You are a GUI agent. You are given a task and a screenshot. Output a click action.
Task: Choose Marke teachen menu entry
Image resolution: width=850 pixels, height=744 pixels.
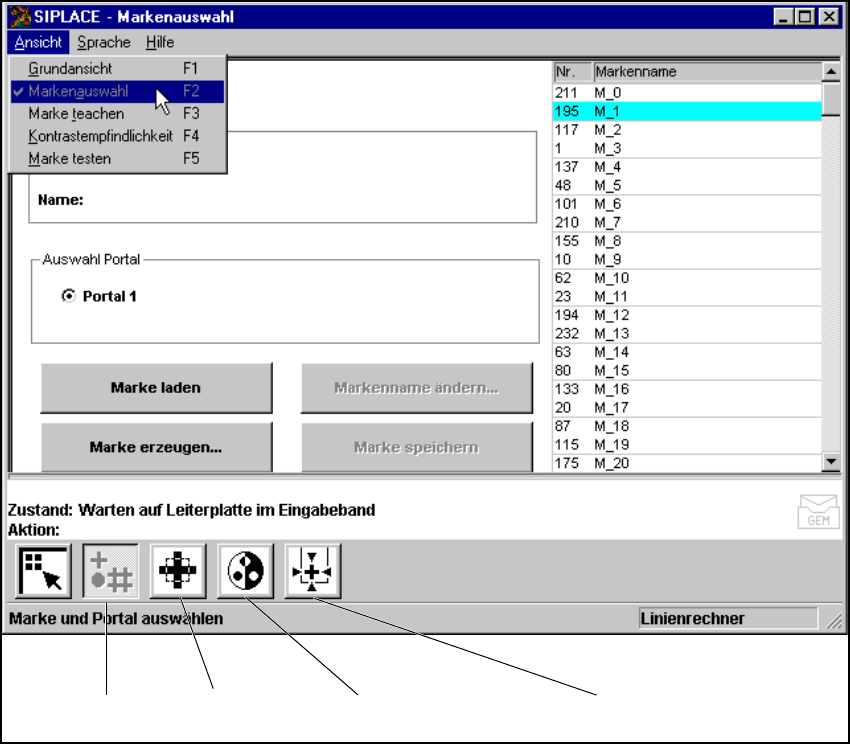pos(117,114)
